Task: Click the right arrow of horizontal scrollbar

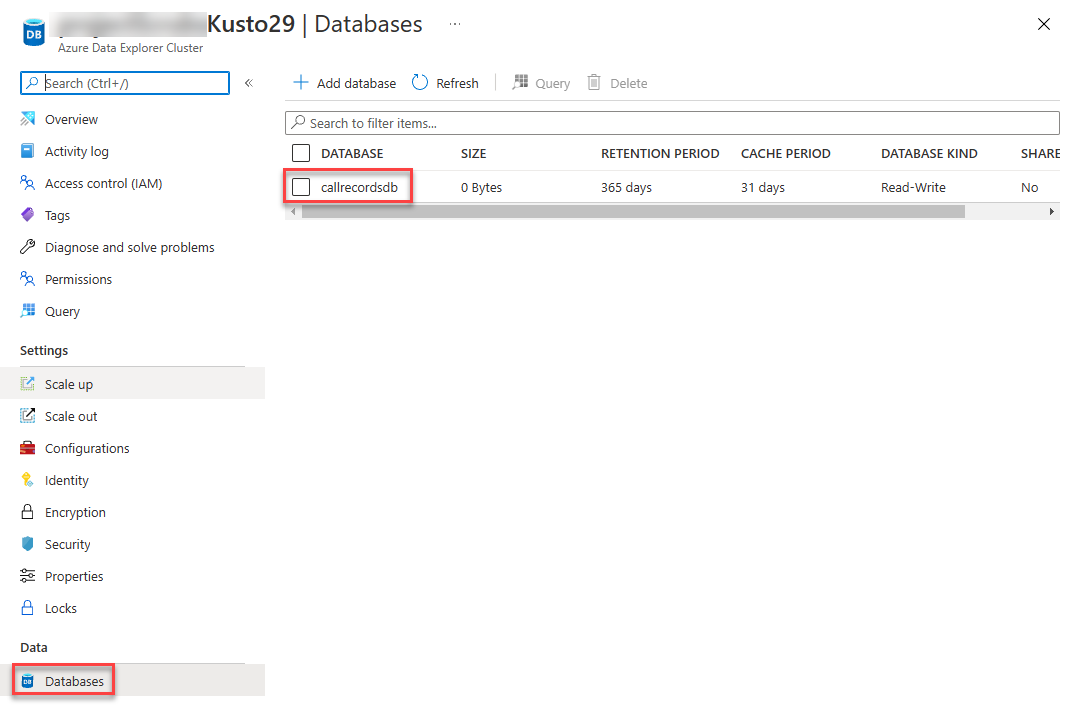Action: pos(1051,212)
